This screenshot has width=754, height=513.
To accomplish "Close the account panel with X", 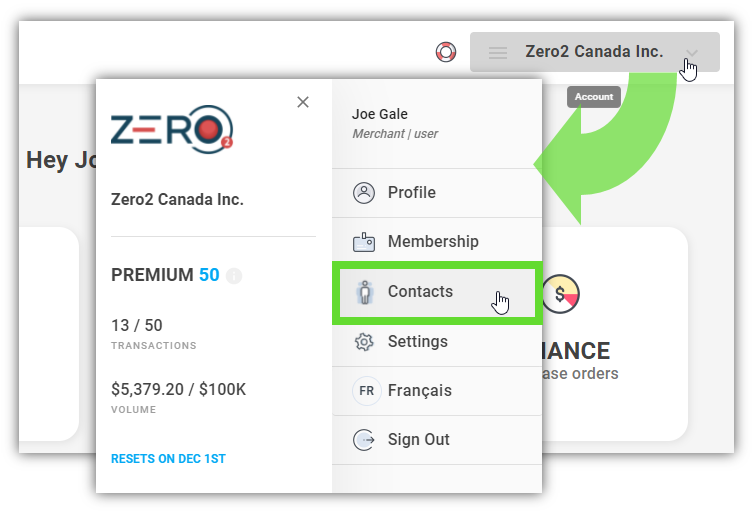I will coord(303,102).
